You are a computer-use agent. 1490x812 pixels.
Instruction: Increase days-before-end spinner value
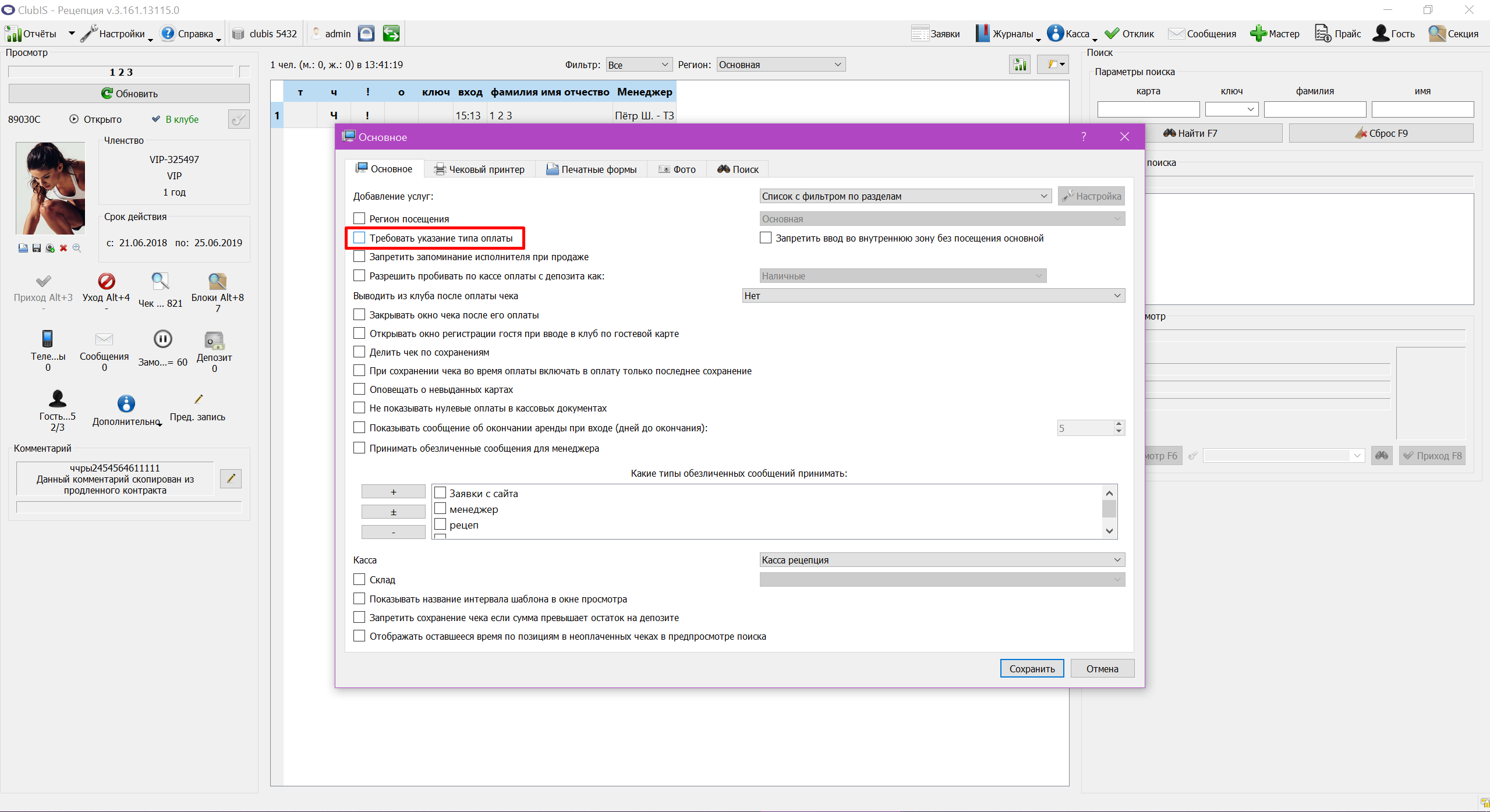coord(1119,424)
